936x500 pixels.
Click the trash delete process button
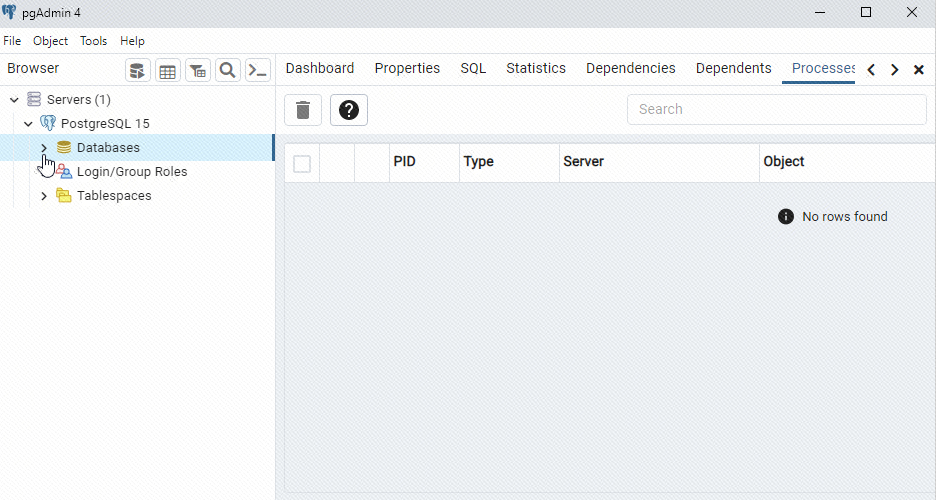[x=303, y=110]
